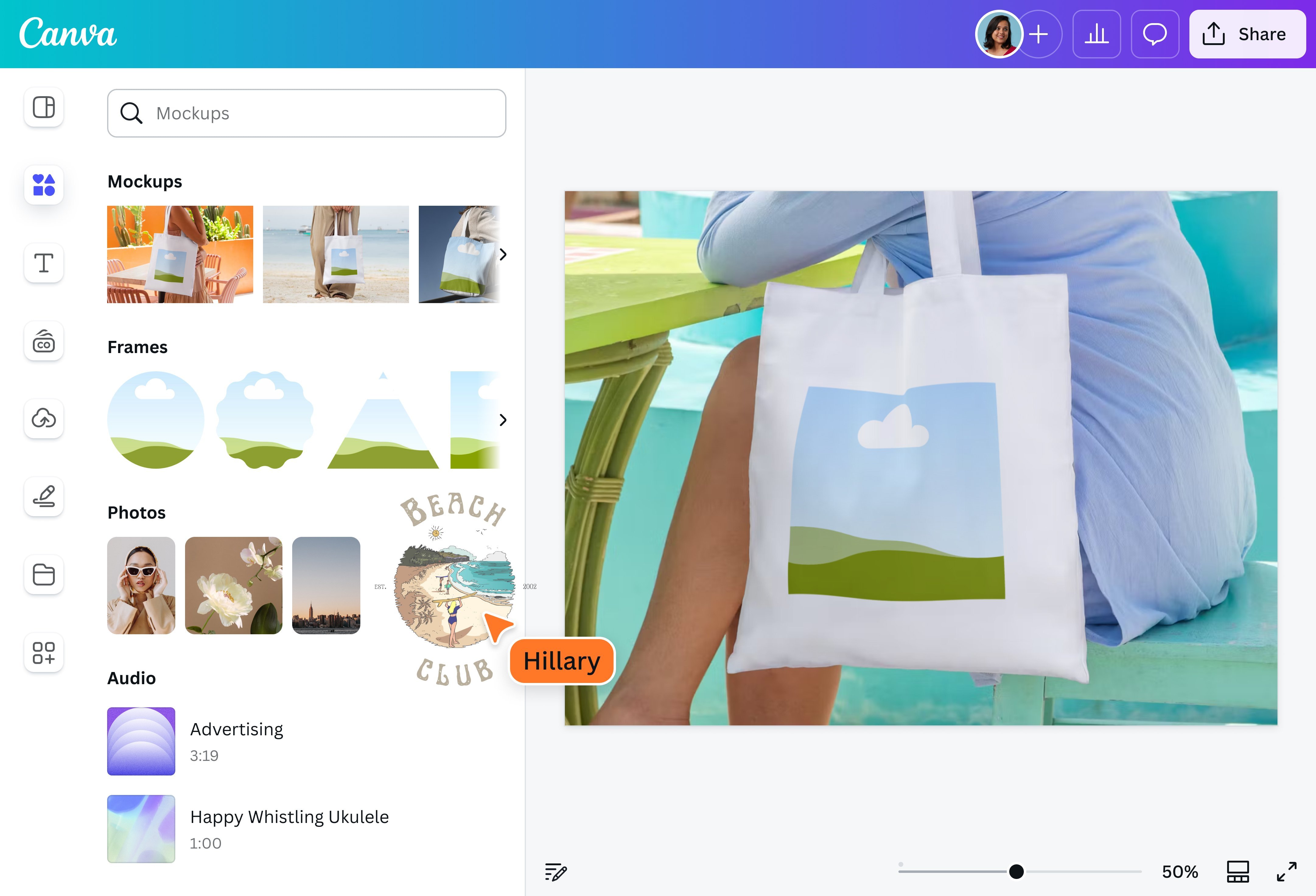
Task: Add a collaborator with the plus button
Action: coord(1039,34)
